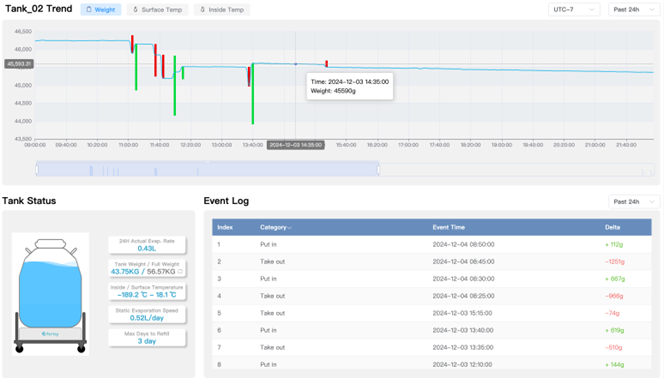The height and width of the screenshot is (378, 664).
Task: Click the tank illustration image
Action: [50, 294]
